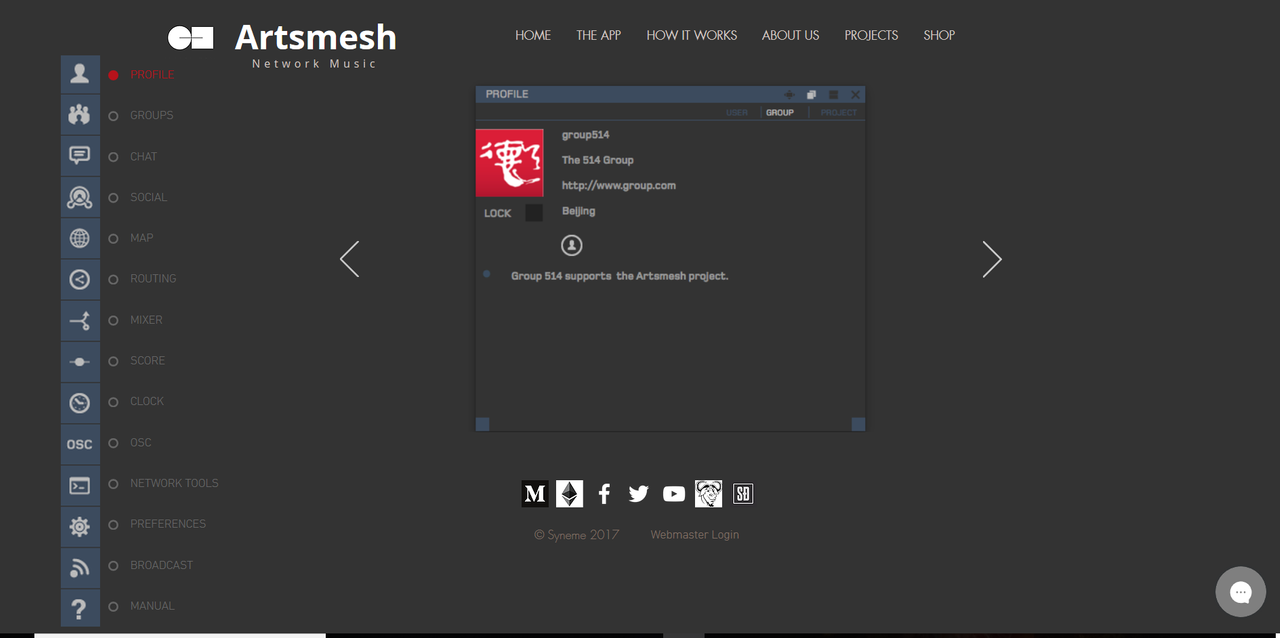Advance to next slide with right arrow
The width and height of the screenshot is (1280, 638).
(x=991, y=259)
